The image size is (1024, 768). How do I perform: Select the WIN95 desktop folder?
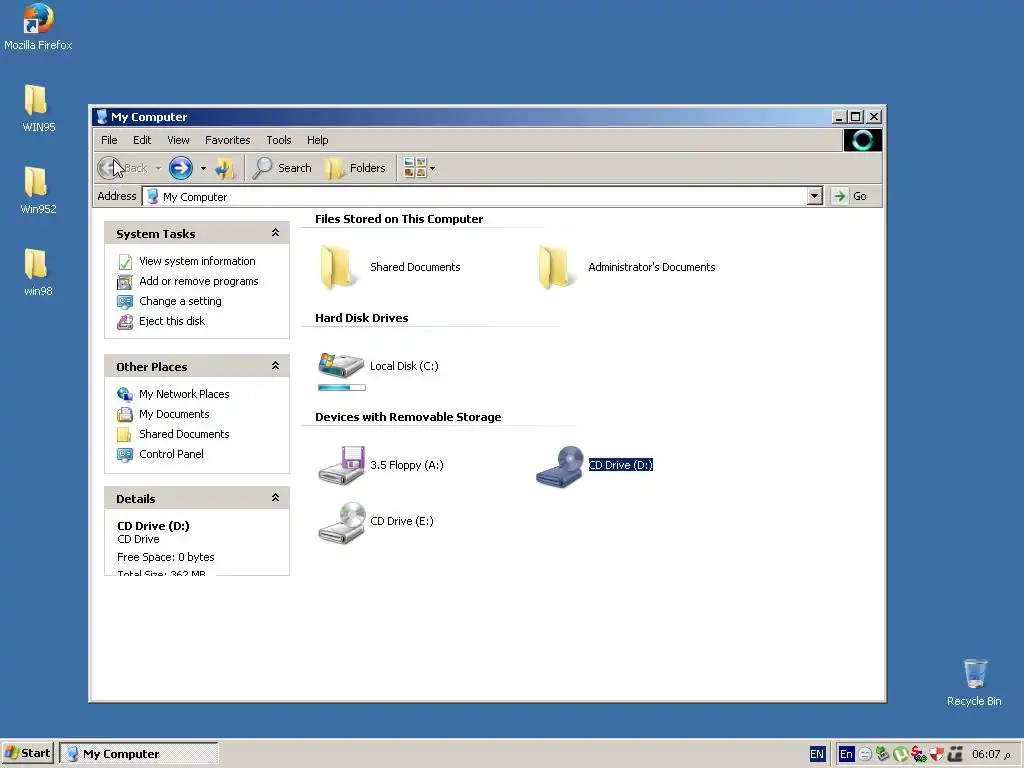(x=38, y=108)
